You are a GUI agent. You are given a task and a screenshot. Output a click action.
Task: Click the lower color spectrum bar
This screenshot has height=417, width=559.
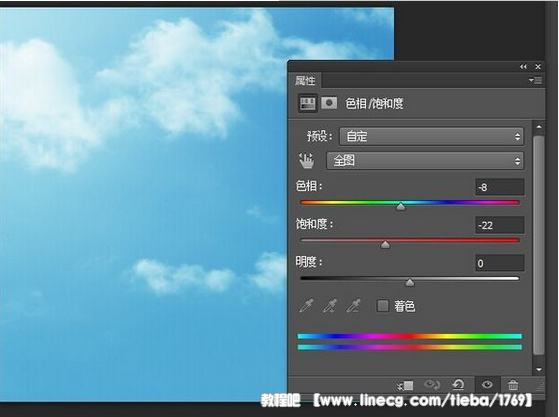point(410,347)
